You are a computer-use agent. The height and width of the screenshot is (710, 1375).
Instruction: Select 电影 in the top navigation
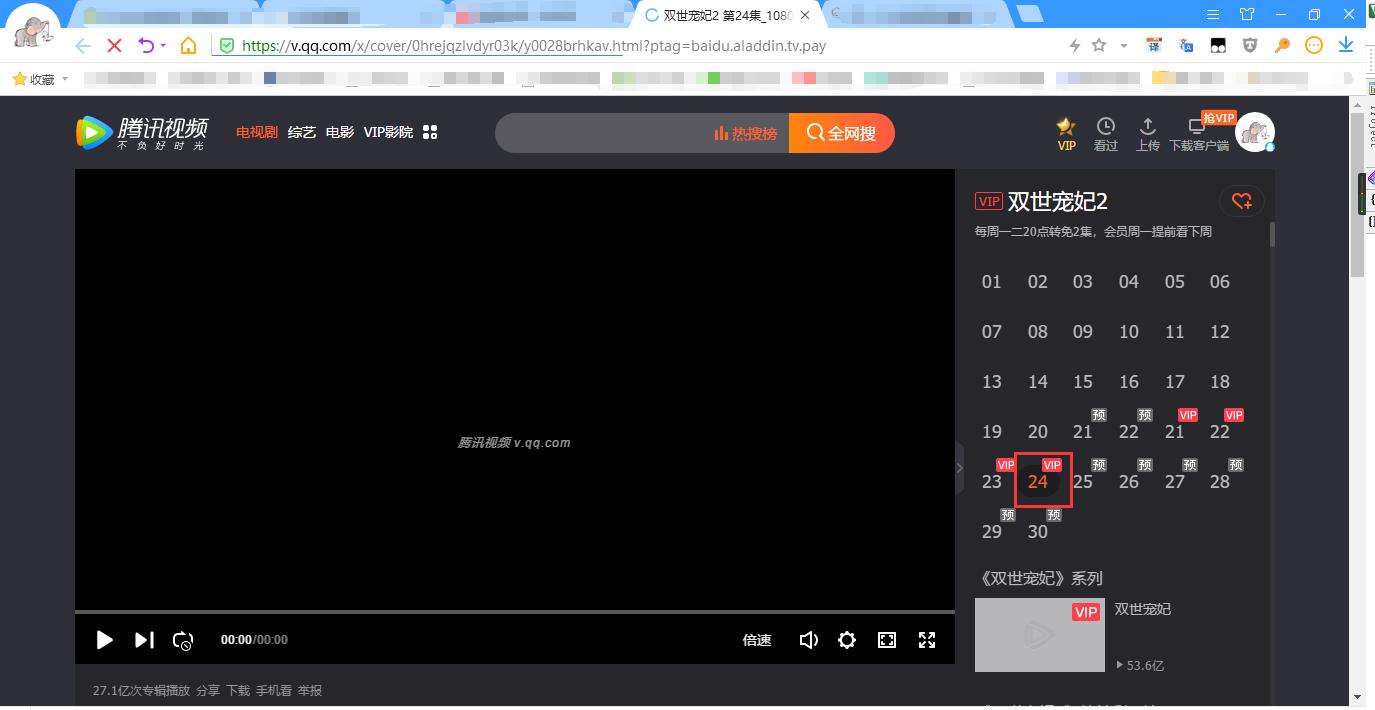click(339, 131)
